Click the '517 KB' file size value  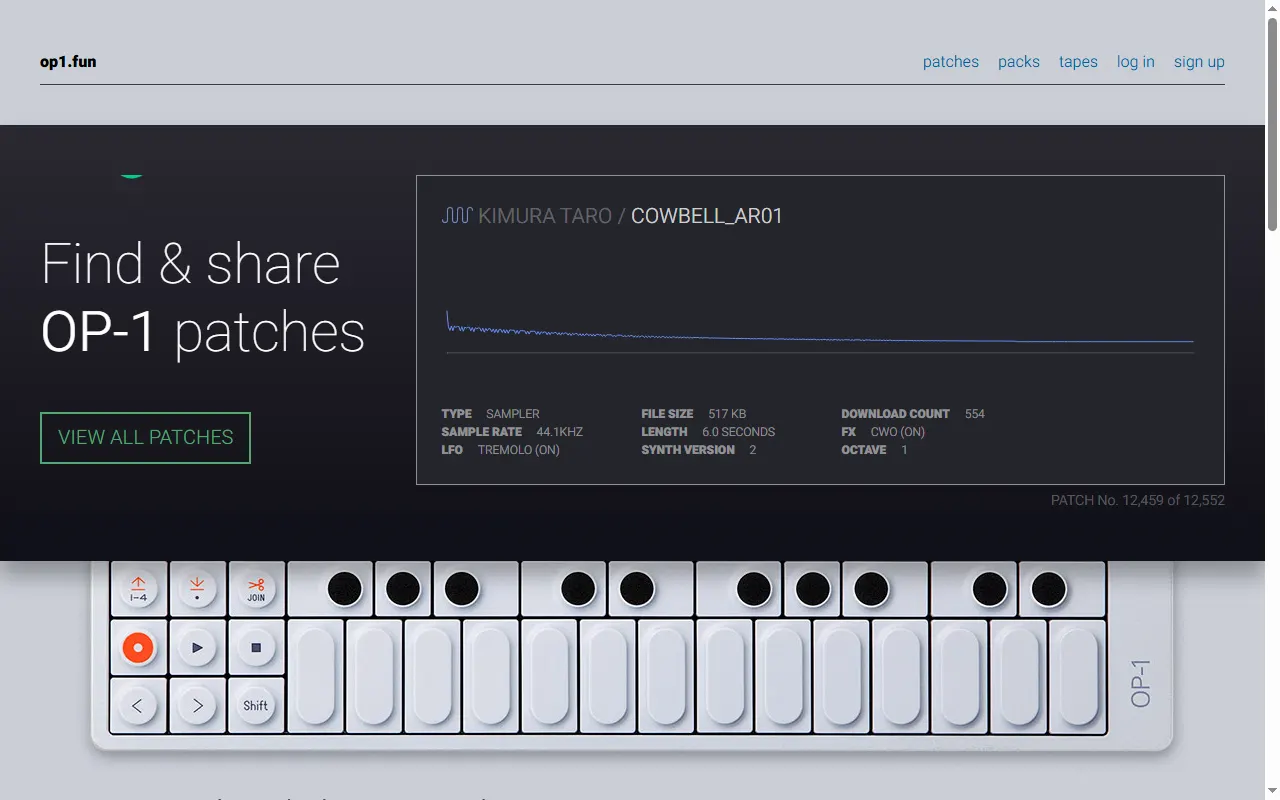[x=727, y=414]
